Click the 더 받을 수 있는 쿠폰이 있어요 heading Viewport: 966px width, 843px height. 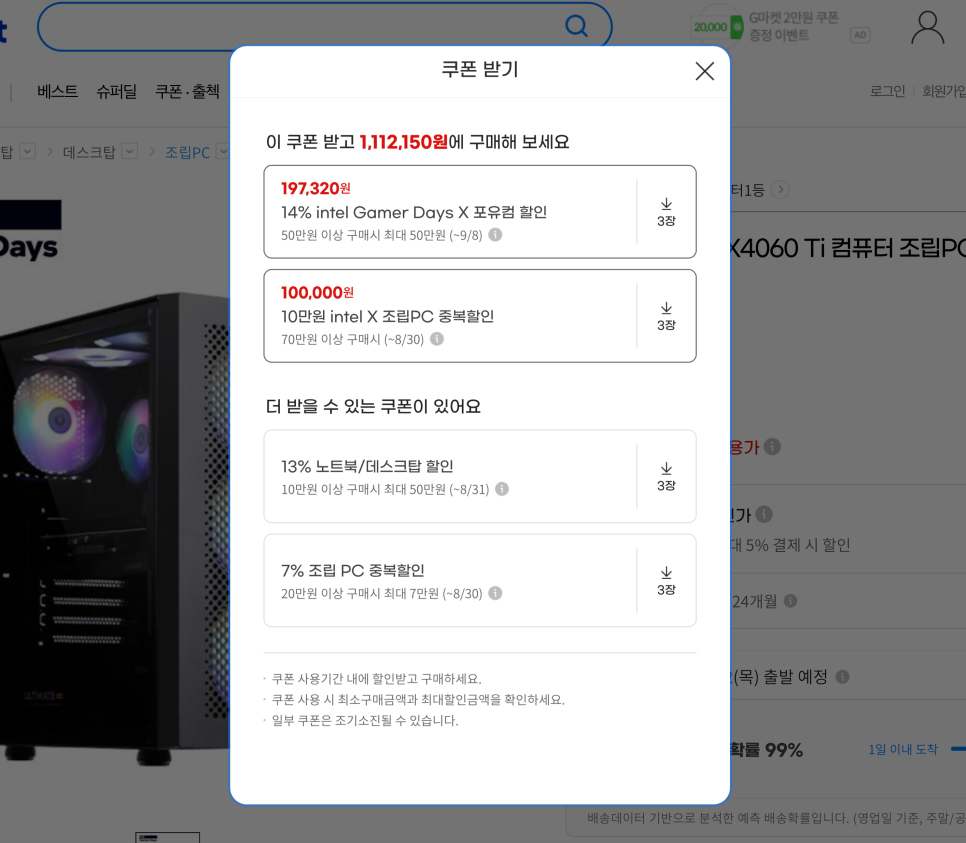[373, 407]
